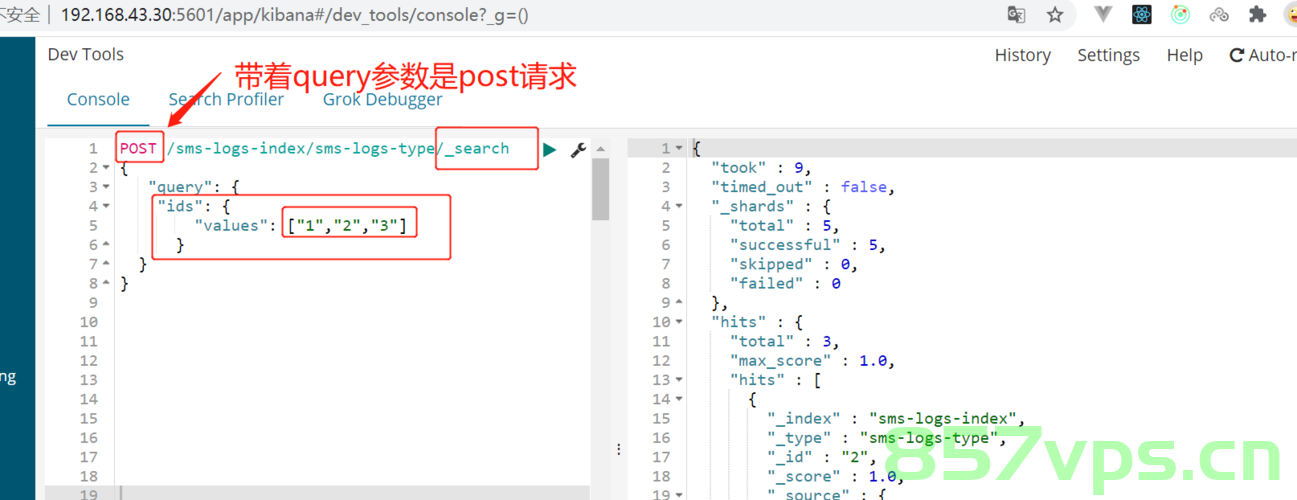Viewport: 1297px width, 500px height.
Task: Click fold marker at request line 7
Action: (107, 264)
